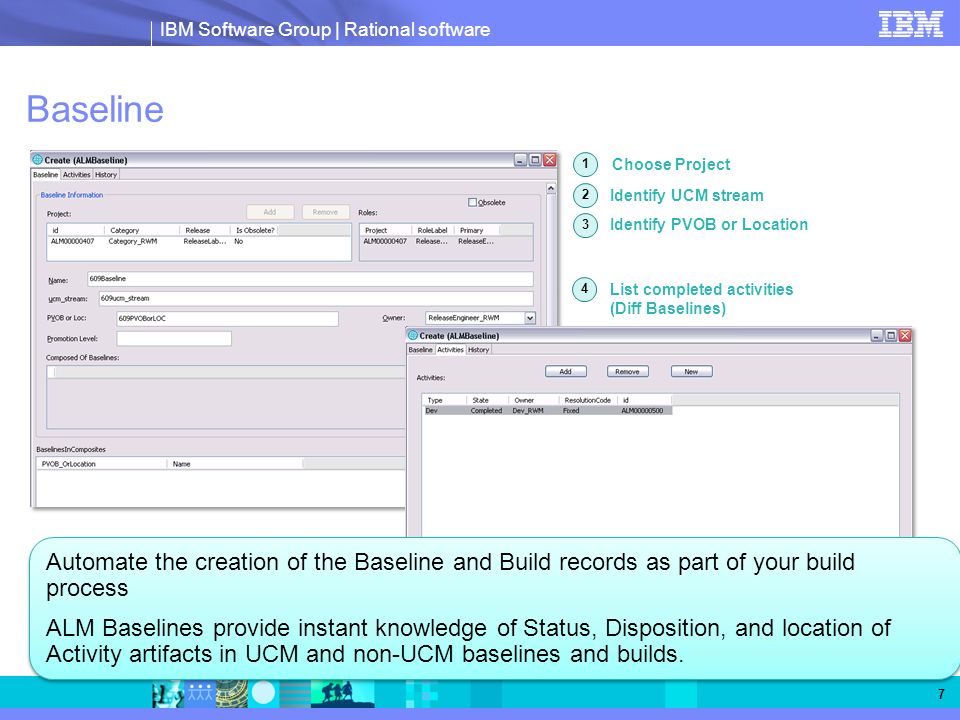Select project row ALM00000407 Category_RWM

[x=199, y=242]
